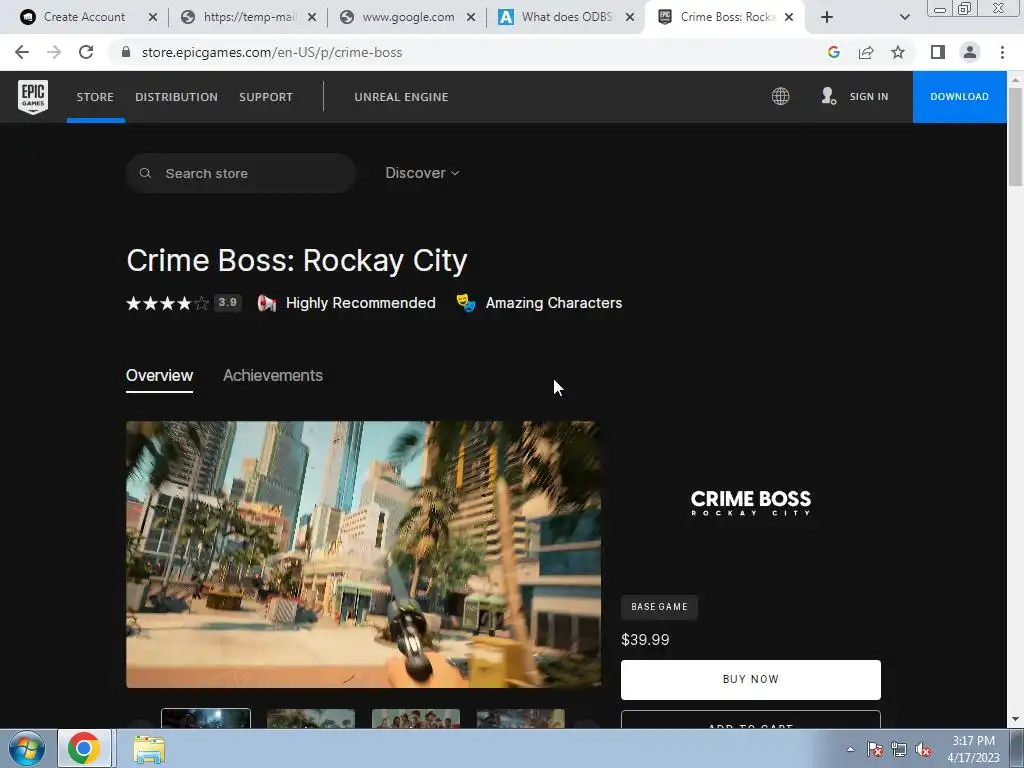Open Chrome three-dot menu
The height and width of the screenshot is (768, 1024).
coord(1002,52)
